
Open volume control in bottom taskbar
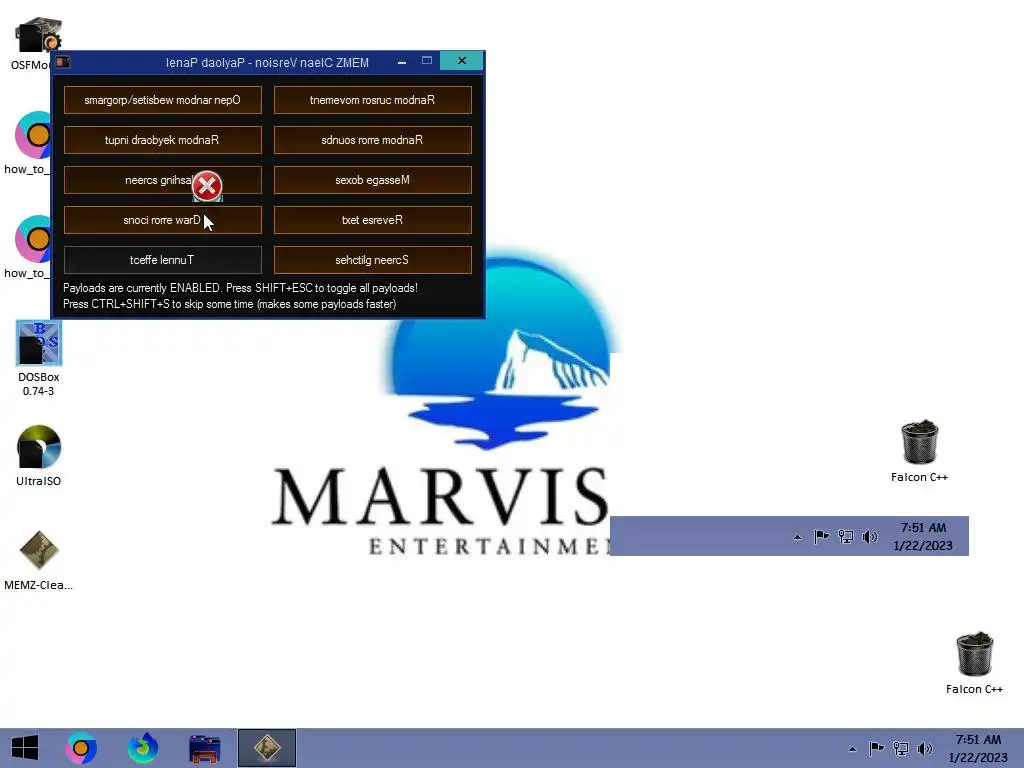pyautogui.click(x=924, y=748)
